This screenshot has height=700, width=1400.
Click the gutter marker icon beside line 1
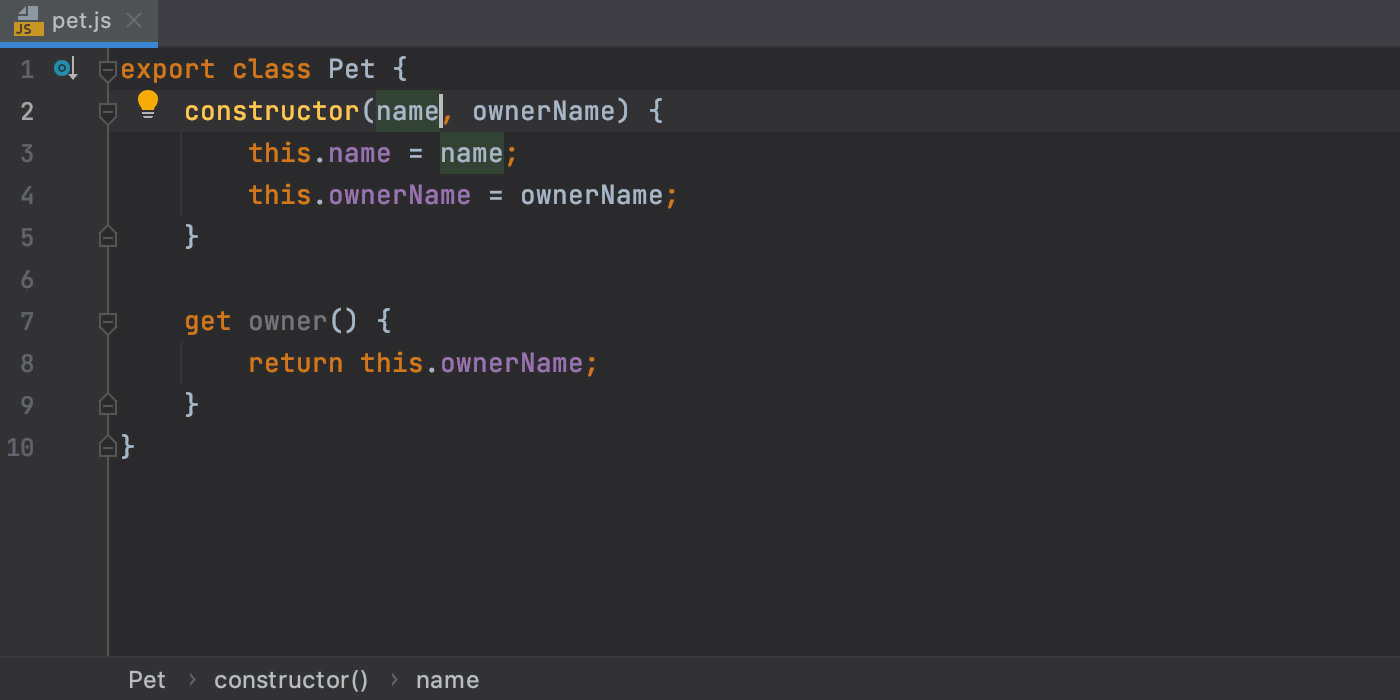tap(65, 69)
